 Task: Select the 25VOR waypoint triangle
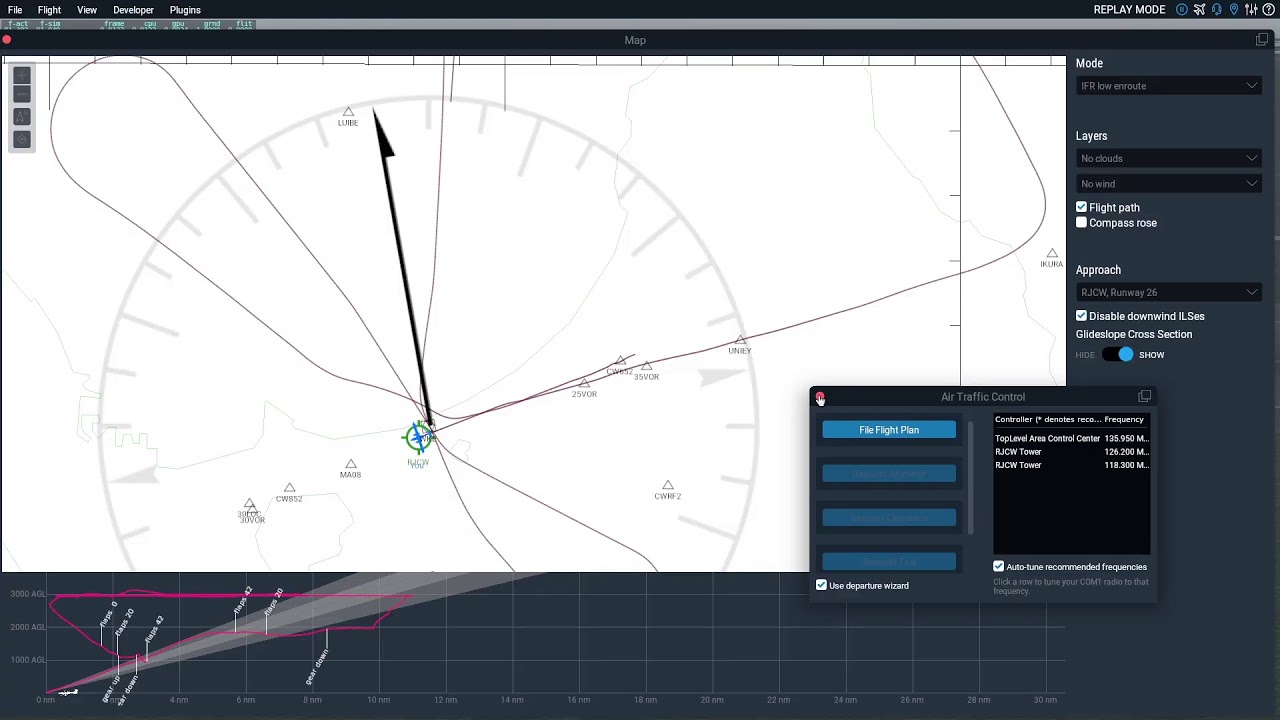pyautogui.click(x=584, y=383)
